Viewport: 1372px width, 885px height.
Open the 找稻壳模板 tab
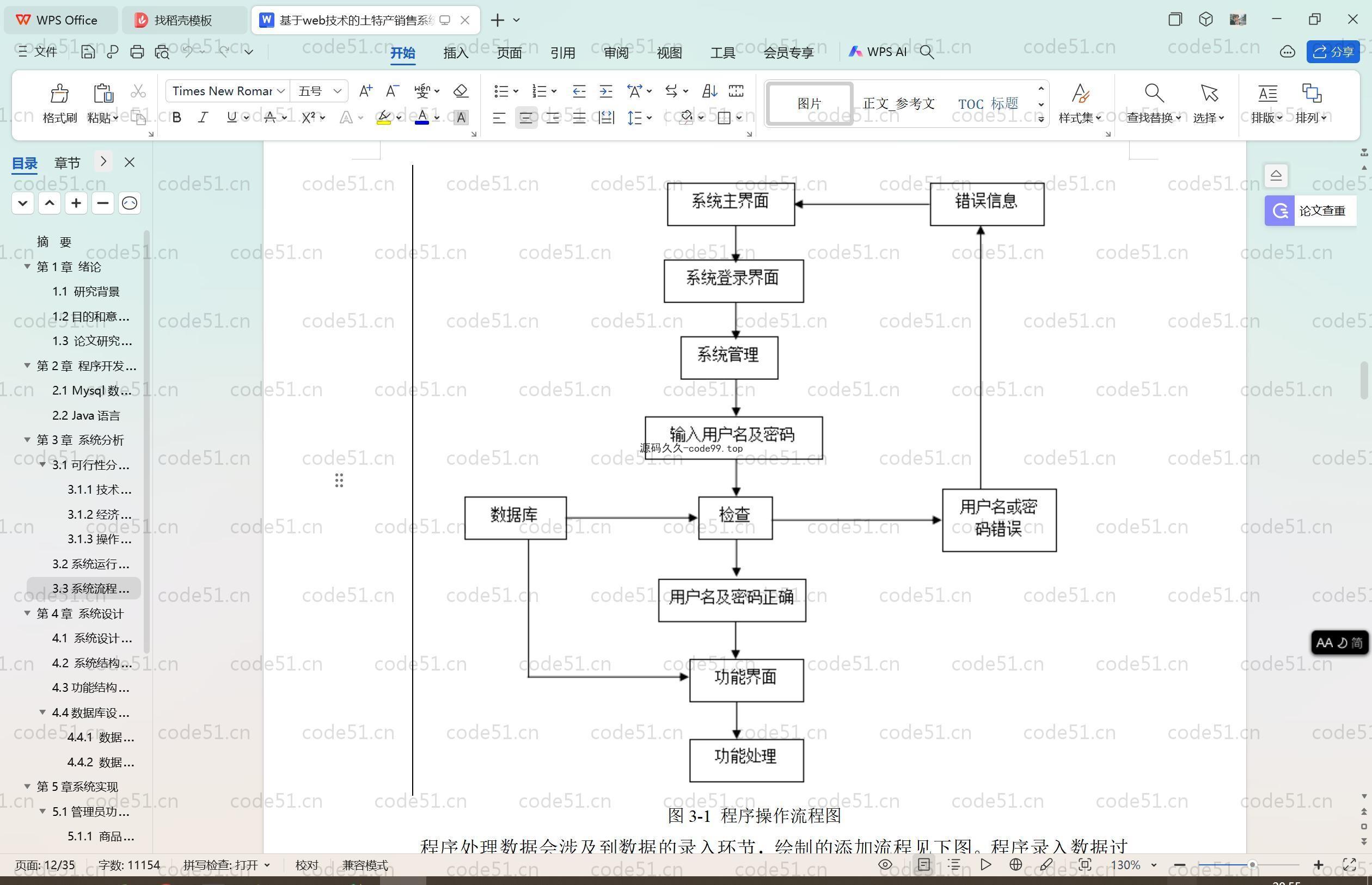(x=184, y=20)
